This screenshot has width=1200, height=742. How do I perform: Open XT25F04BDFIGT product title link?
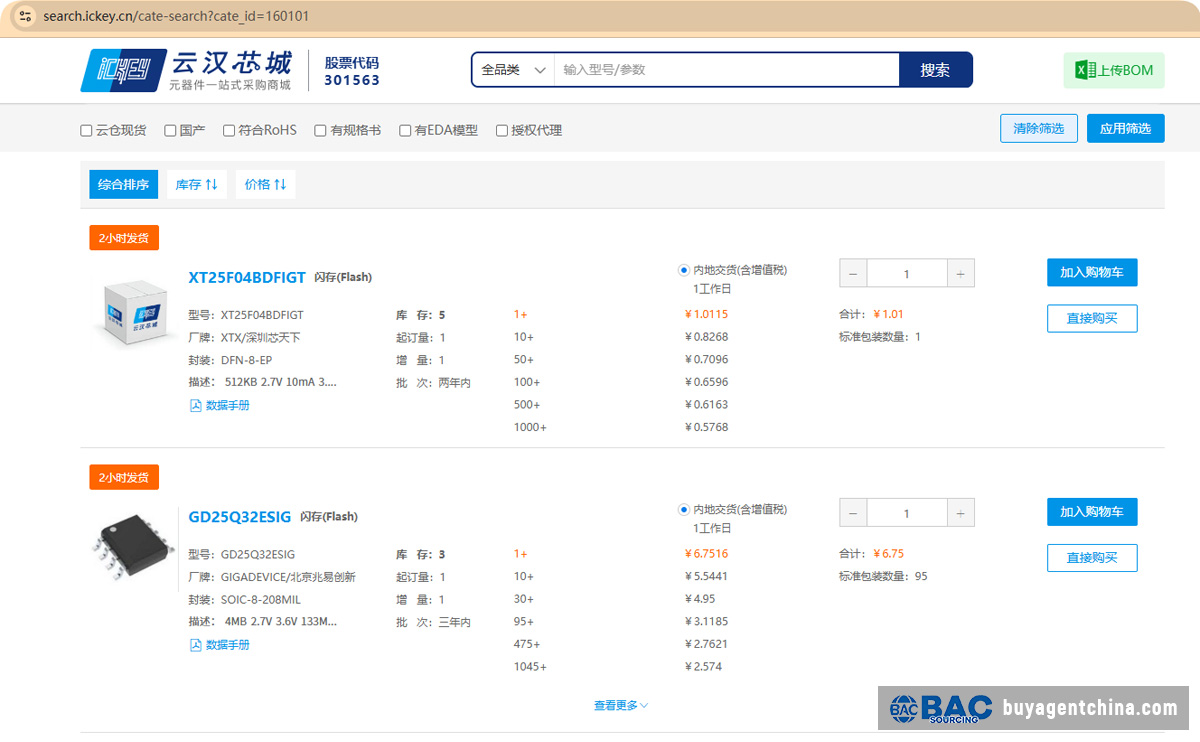pos(247,277)
